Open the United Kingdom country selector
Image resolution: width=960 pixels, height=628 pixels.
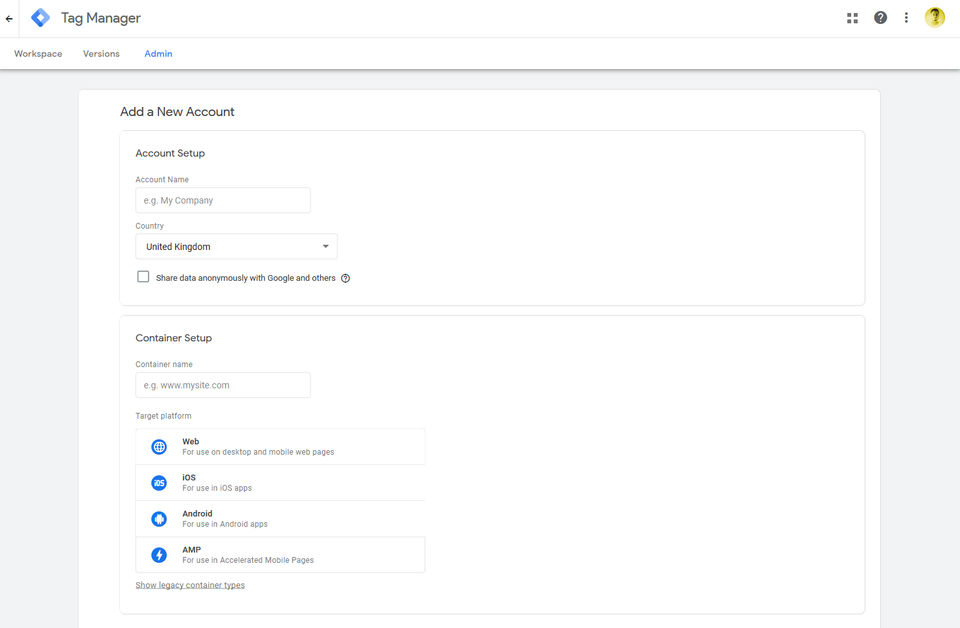tap(236, 247)
